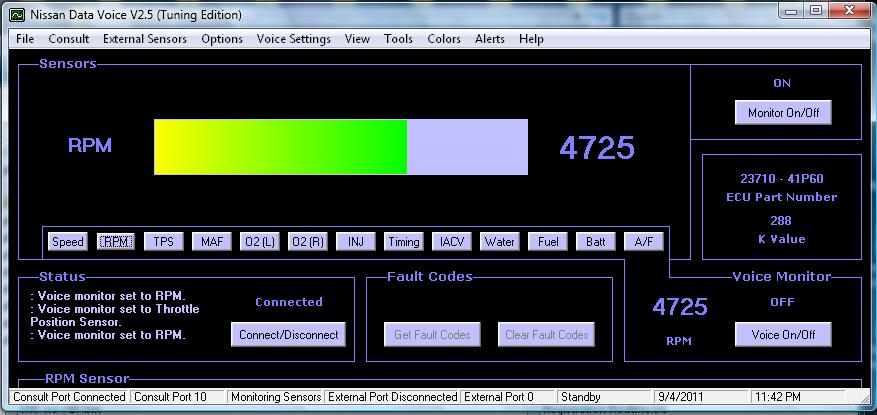Open the Voice Settings menu
Screen dimensions: 877x415
pyautogui.click(x=294, y=39)
